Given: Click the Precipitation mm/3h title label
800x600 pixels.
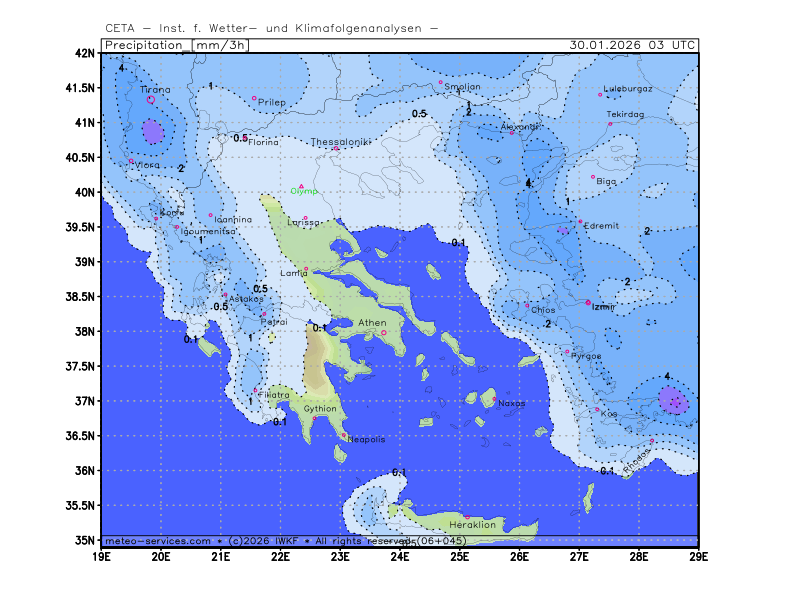Looking at the screenshot, I should pos(176,45).
